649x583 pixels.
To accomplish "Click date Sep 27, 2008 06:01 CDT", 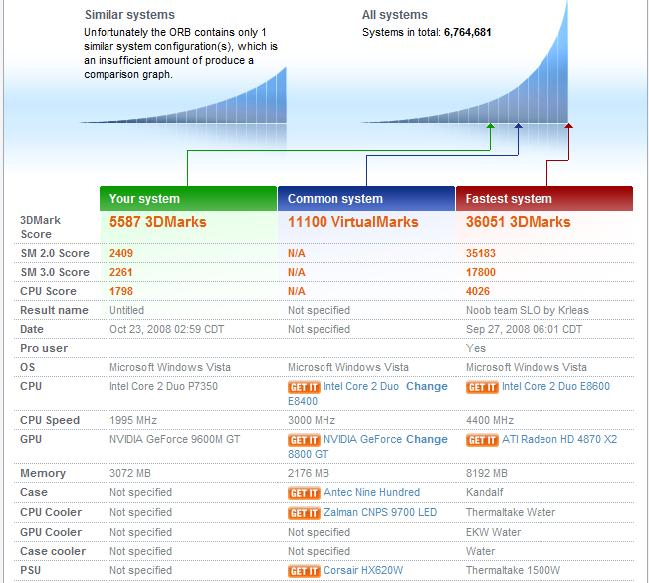I will tap(524, 329).
